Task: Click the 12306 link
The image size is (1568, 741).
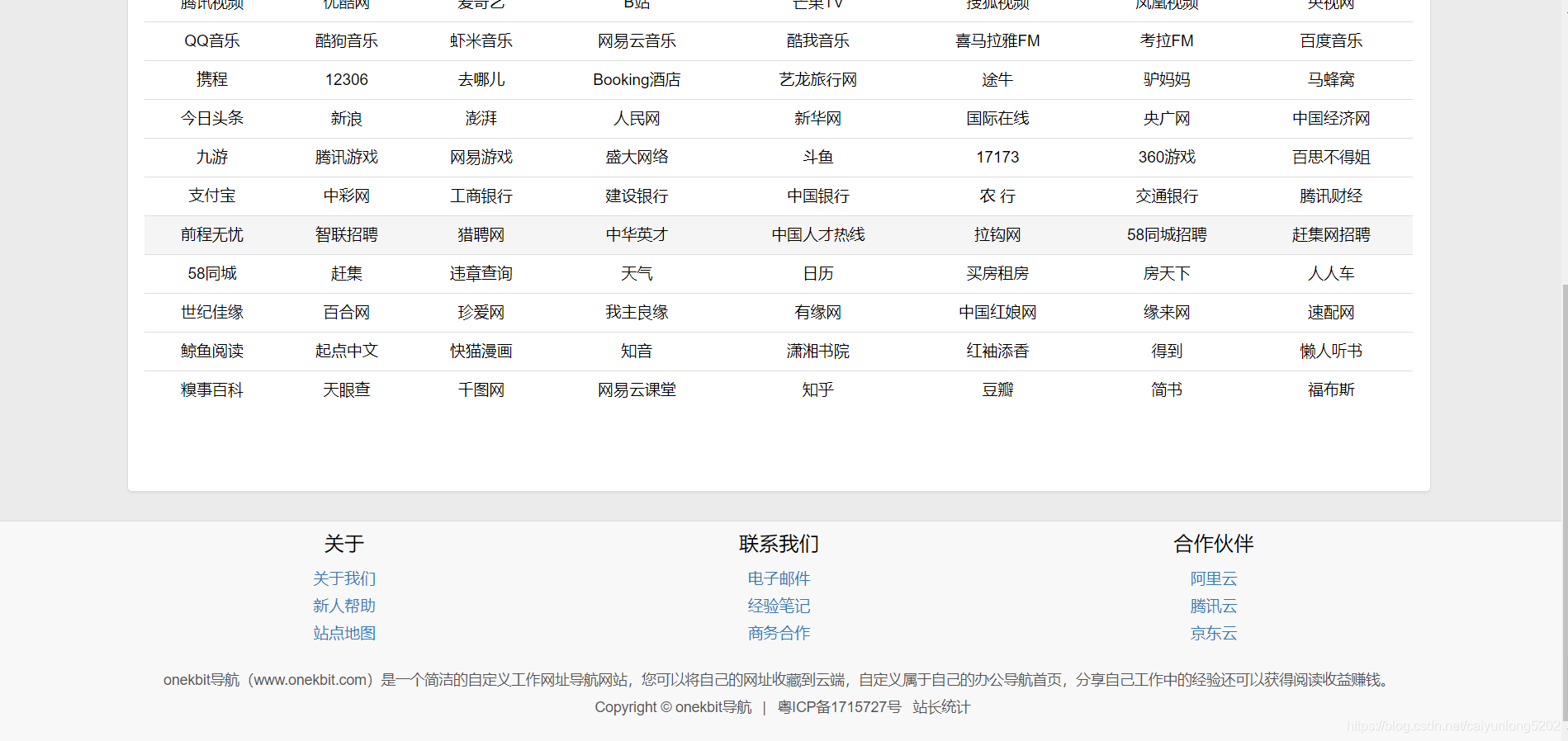Action: 347,80
